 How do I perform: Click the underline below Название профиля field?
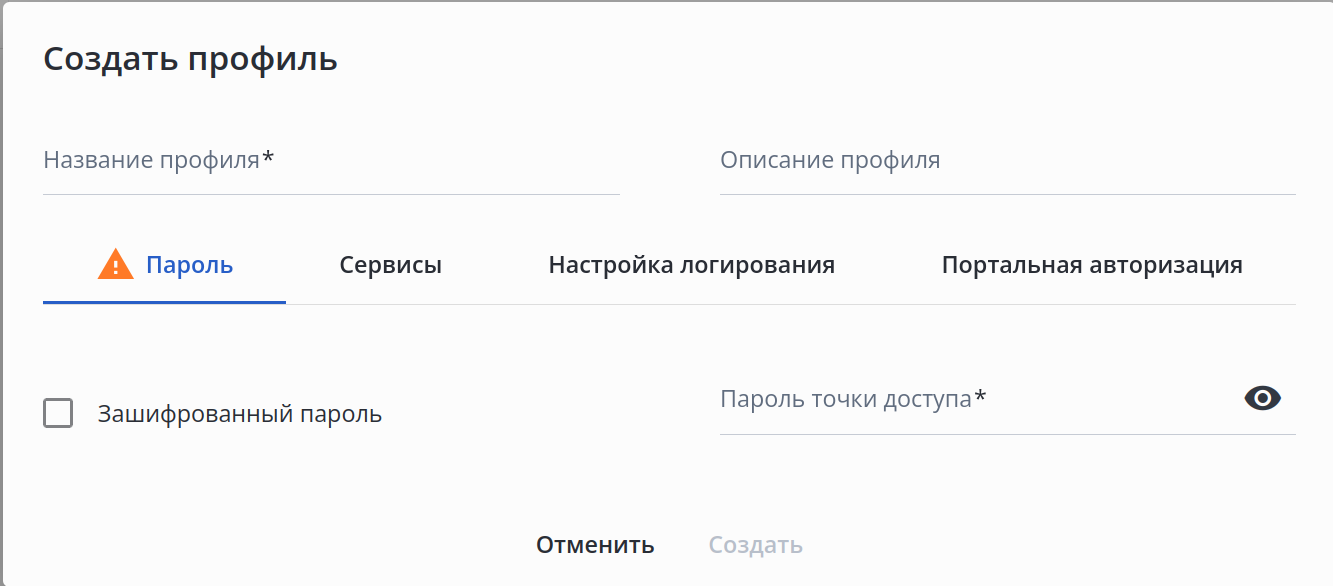(x=331, y=194)
